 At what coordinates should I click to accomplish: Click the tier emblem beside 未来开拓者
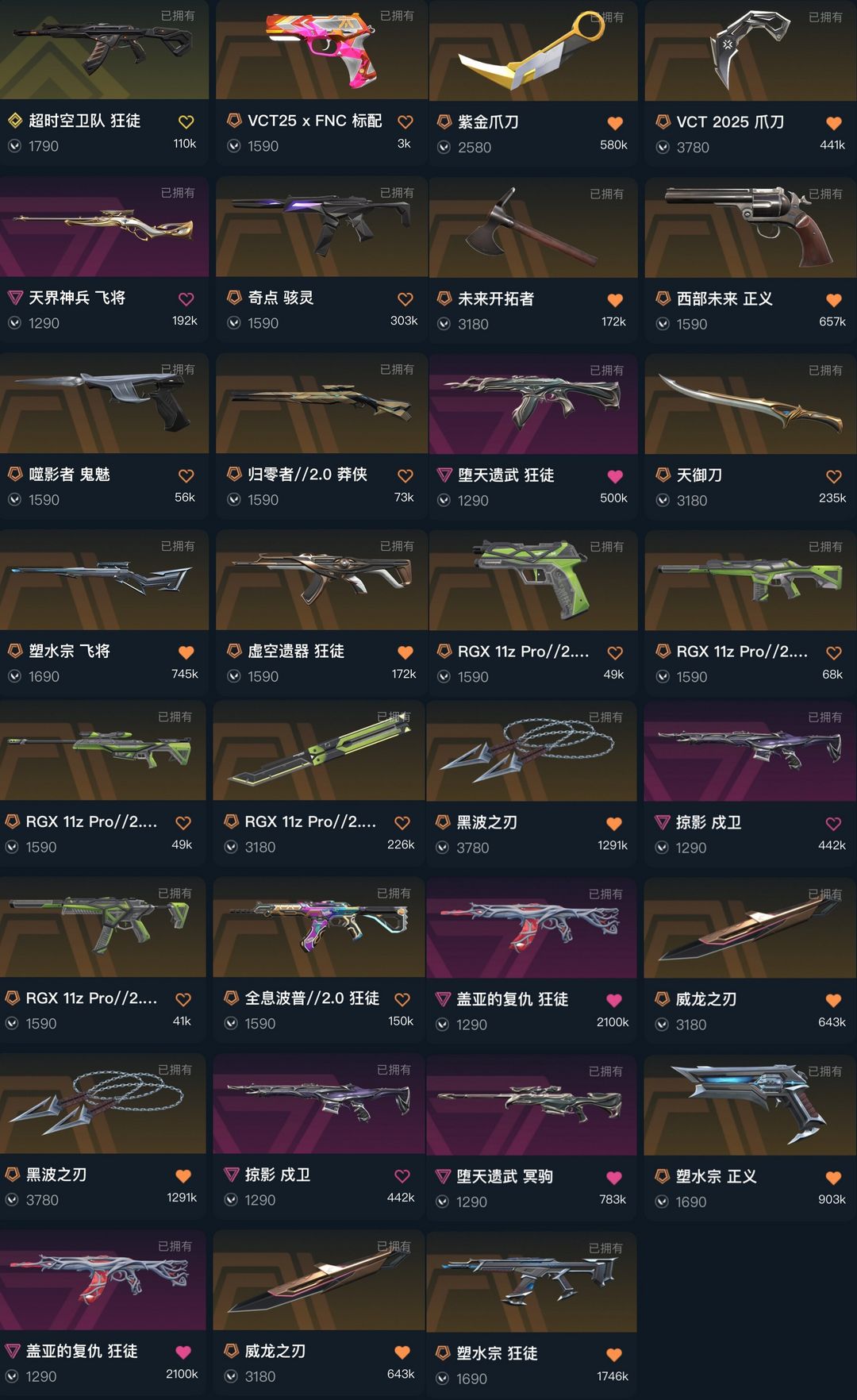444,298
